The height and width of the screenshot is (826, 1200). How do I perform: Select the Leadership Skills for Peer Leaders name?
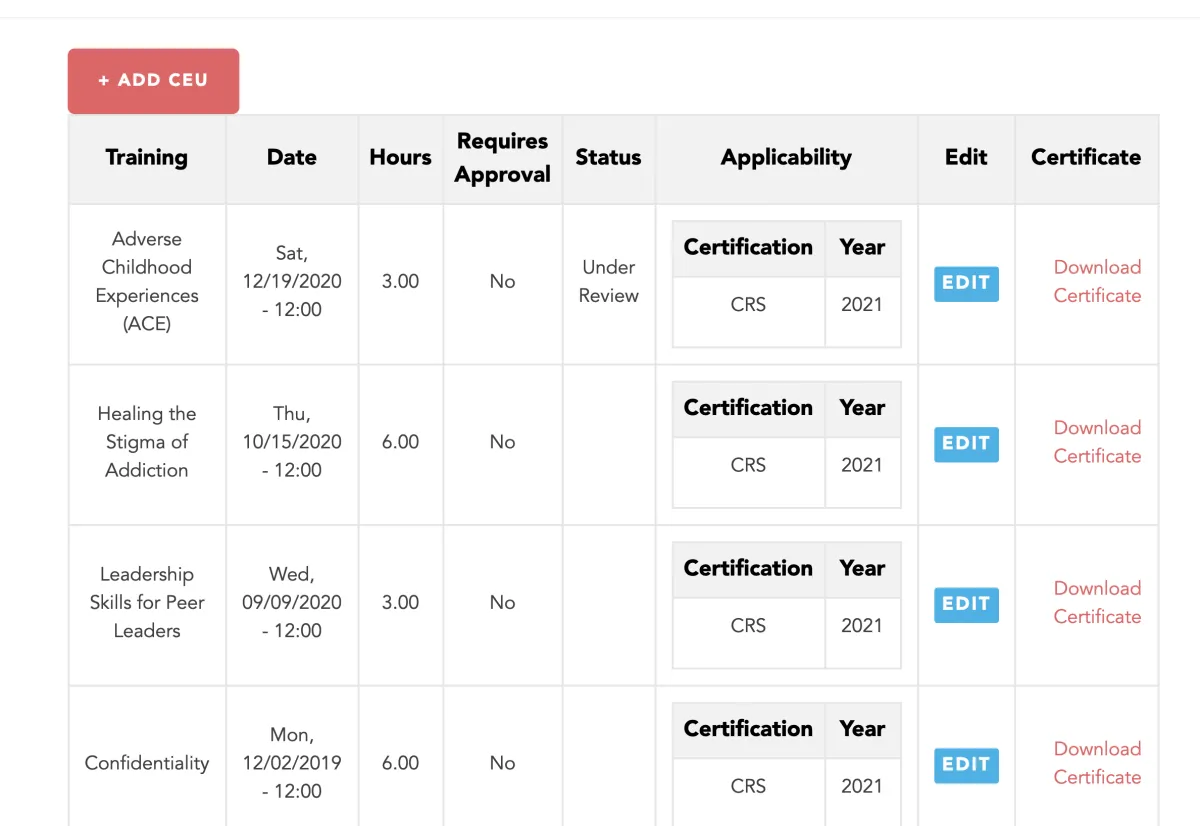pyautogui.click(x=147, y=602)
